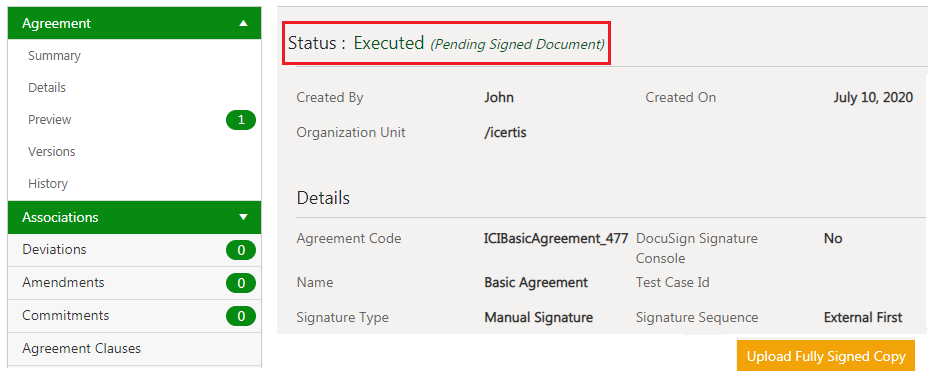Expand the Associations section arrow
This screenshot has height=377, width=928.
pos(243,217)
